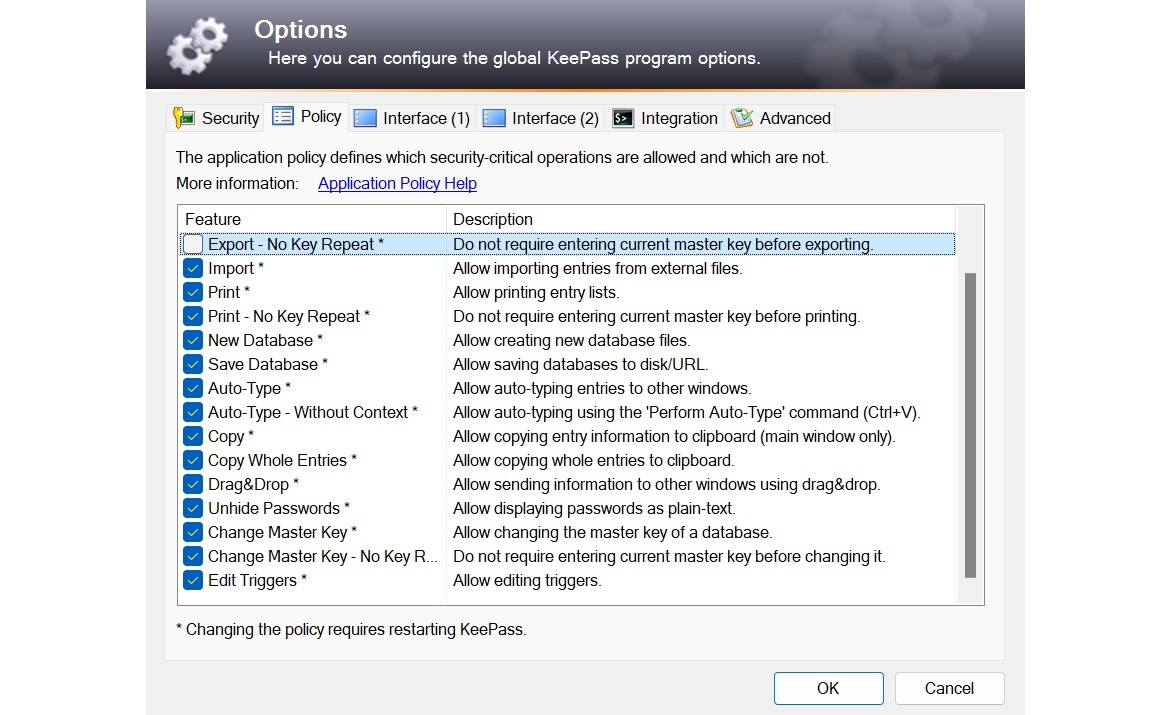Switch to the Interface (1) tab
Screen dimensions: 1170x715
click(x=411, y=117)
